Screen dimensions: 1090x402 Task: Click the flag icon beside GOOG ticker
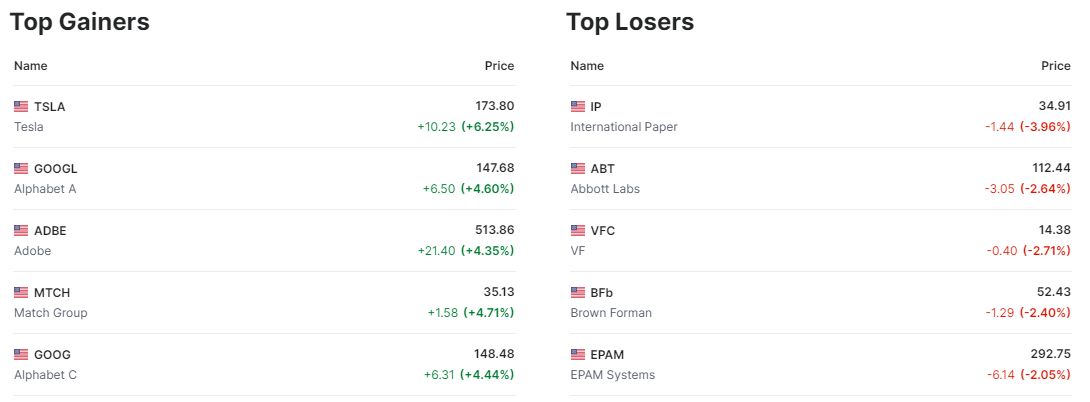(21, 355)
